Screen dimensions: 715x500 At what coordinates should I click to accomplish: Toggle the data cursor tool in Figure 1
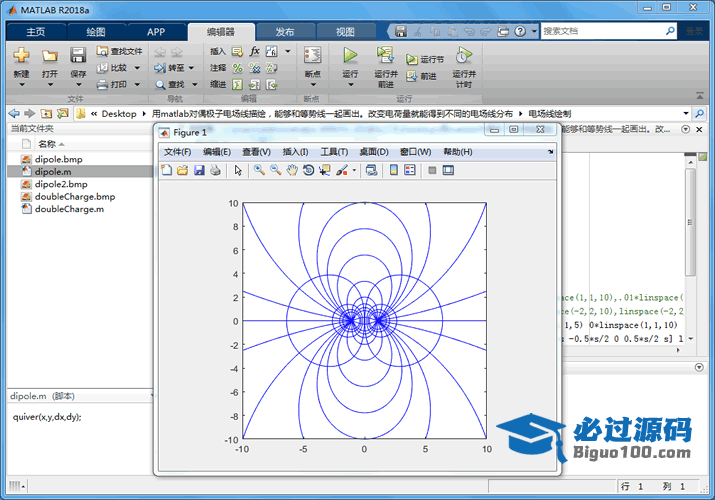[x=325, y=170]
